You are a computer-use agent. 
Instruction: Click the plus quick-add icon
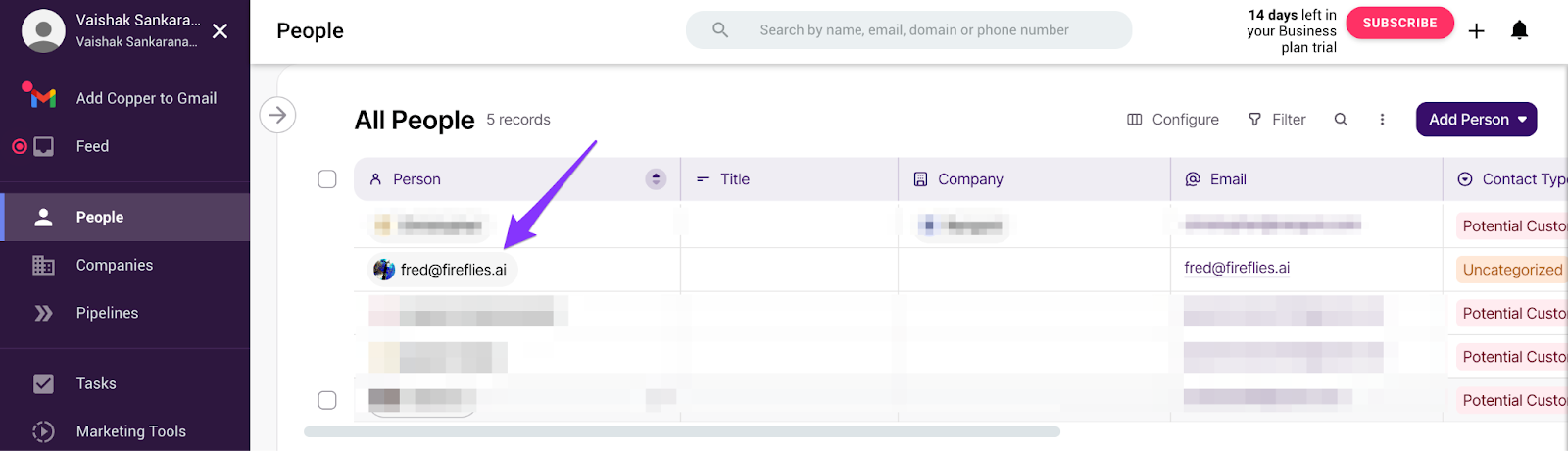(1476, 31)
